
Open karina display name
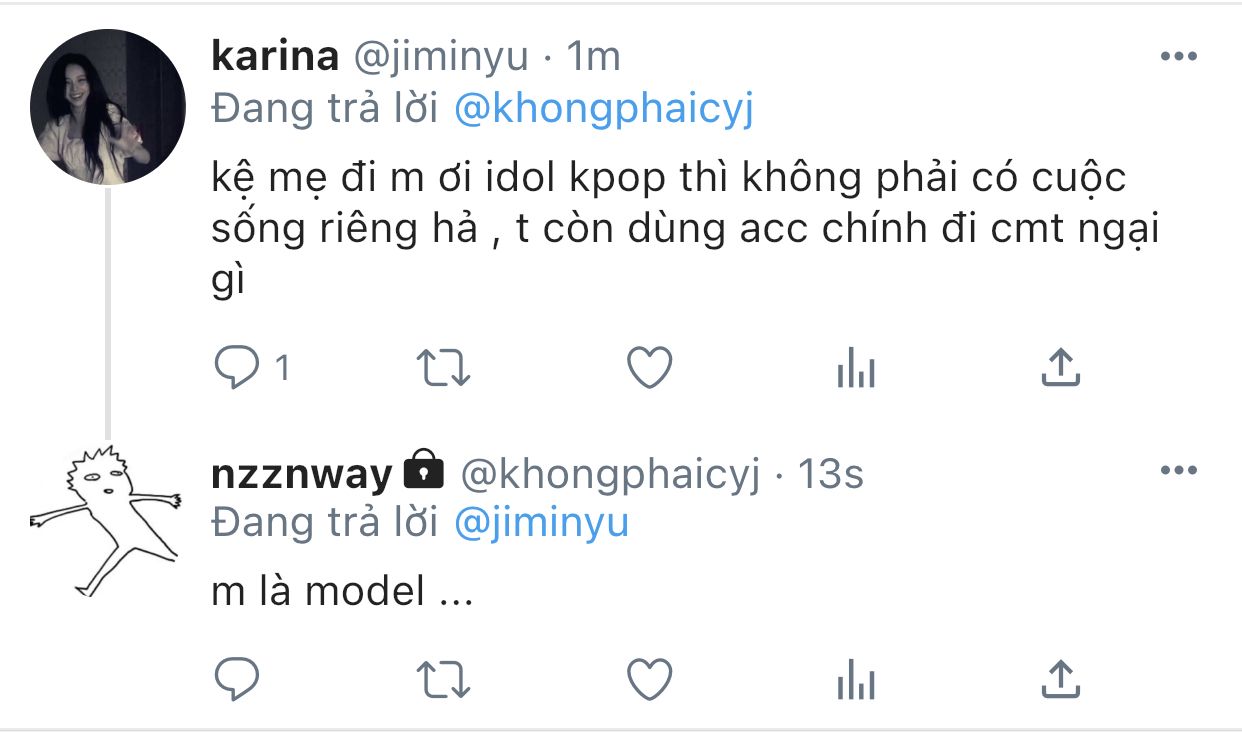coord(275,57)
